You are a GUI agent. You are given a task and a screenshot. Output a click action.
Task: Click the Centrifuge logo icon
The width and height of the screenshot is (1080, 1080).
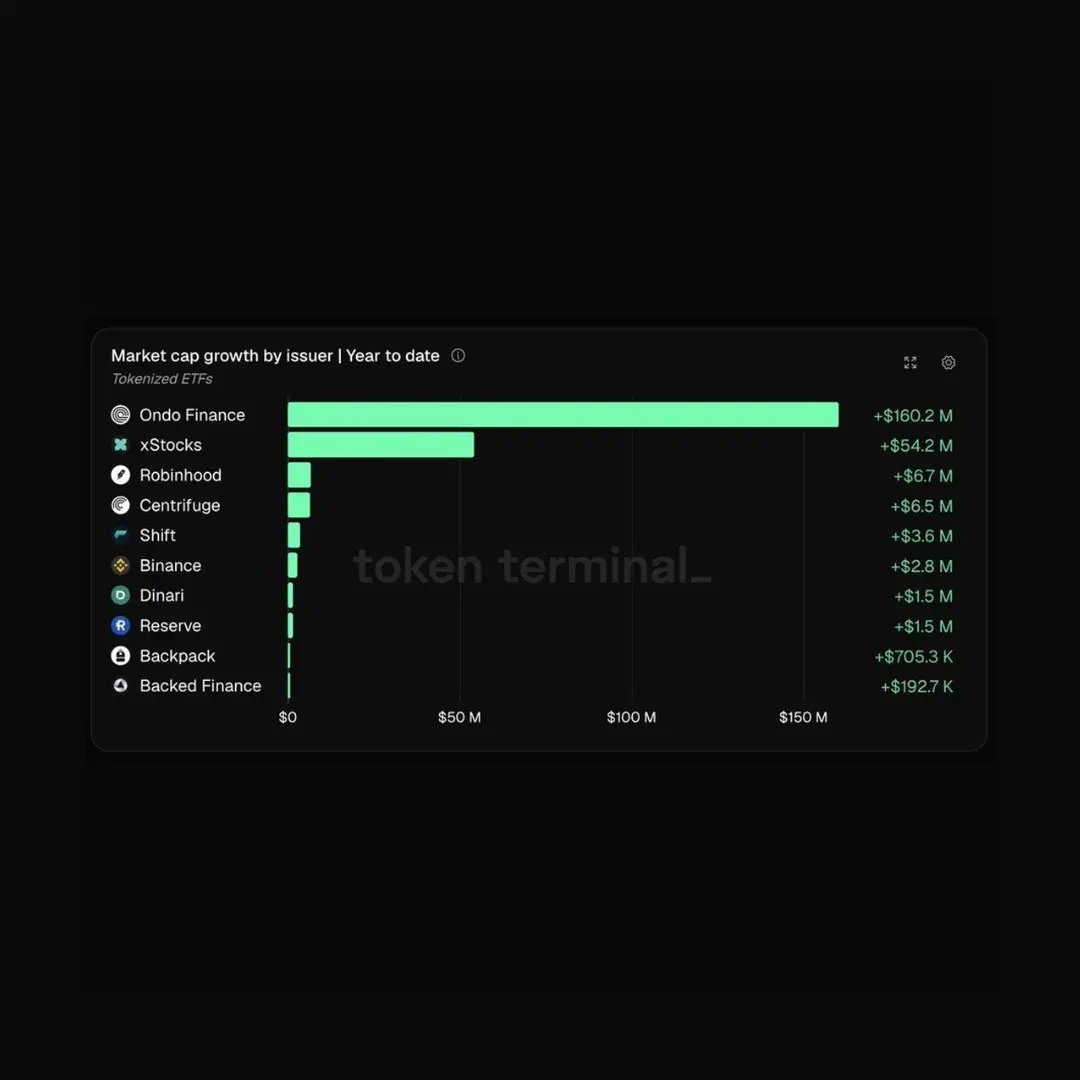pyautogui.click(x=121, y=505)
